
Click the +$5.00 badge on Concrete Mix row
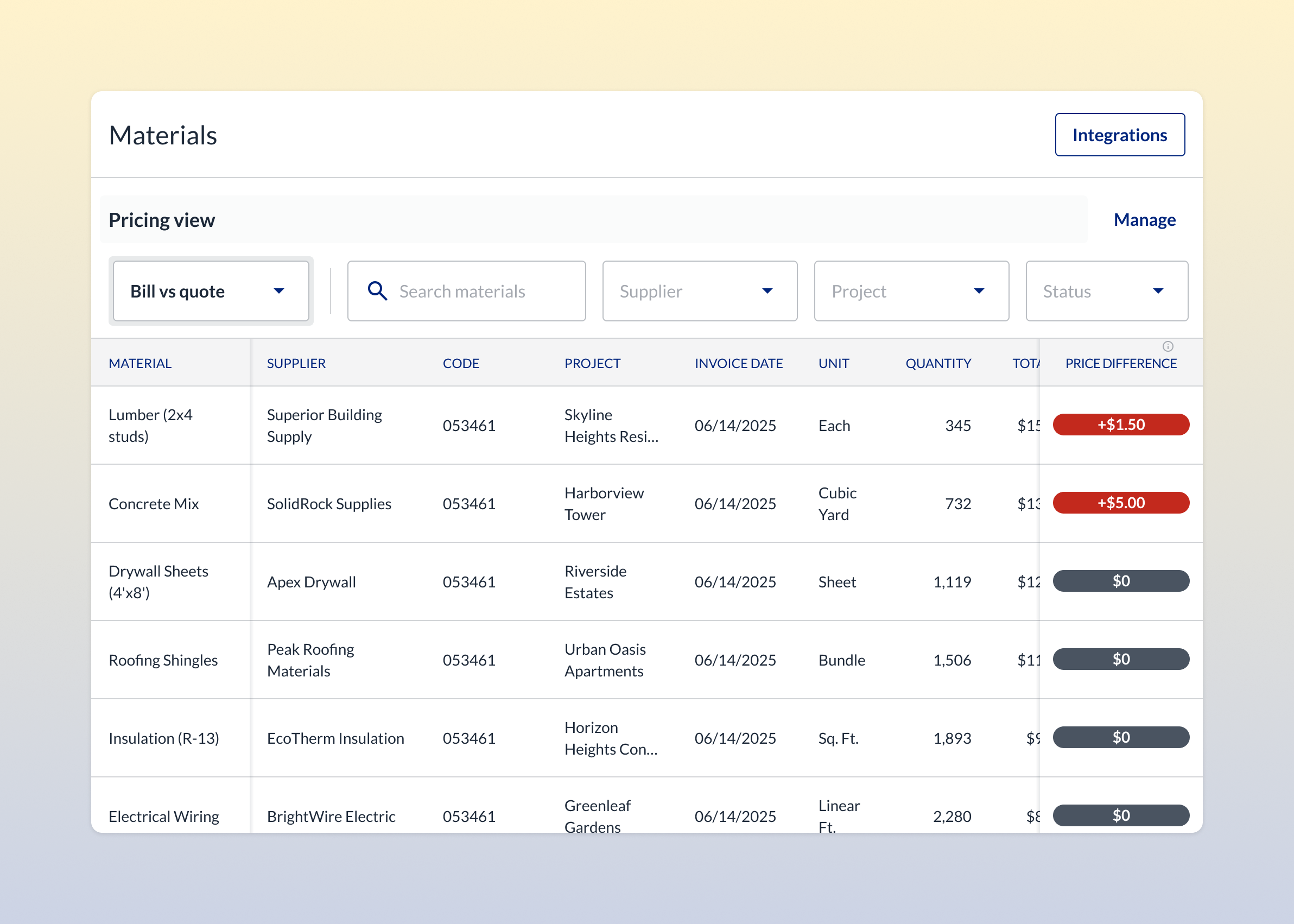[1120, 502]
